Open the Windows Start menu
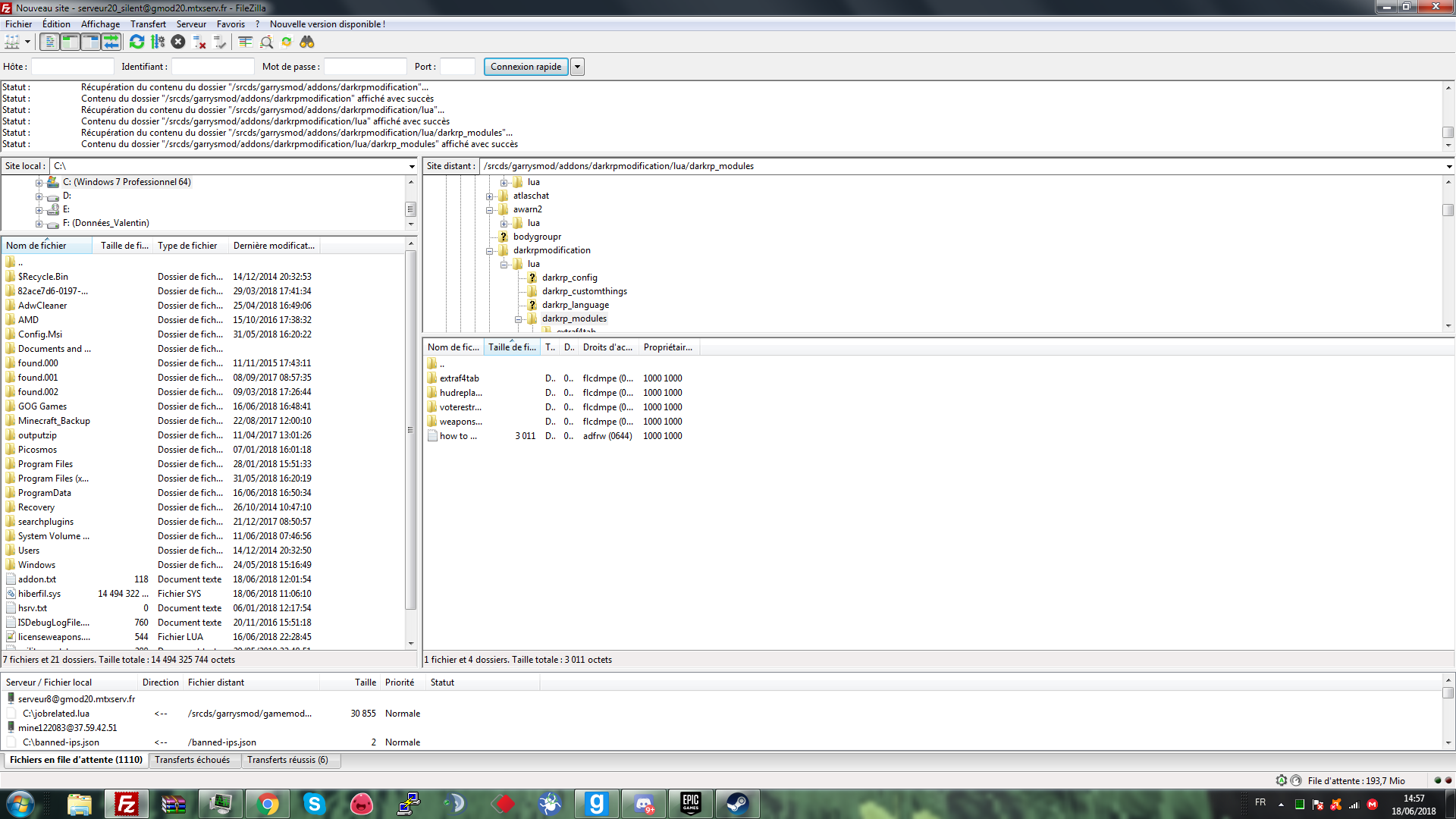This screenshot has width=1456, height=819. (20, 804)
